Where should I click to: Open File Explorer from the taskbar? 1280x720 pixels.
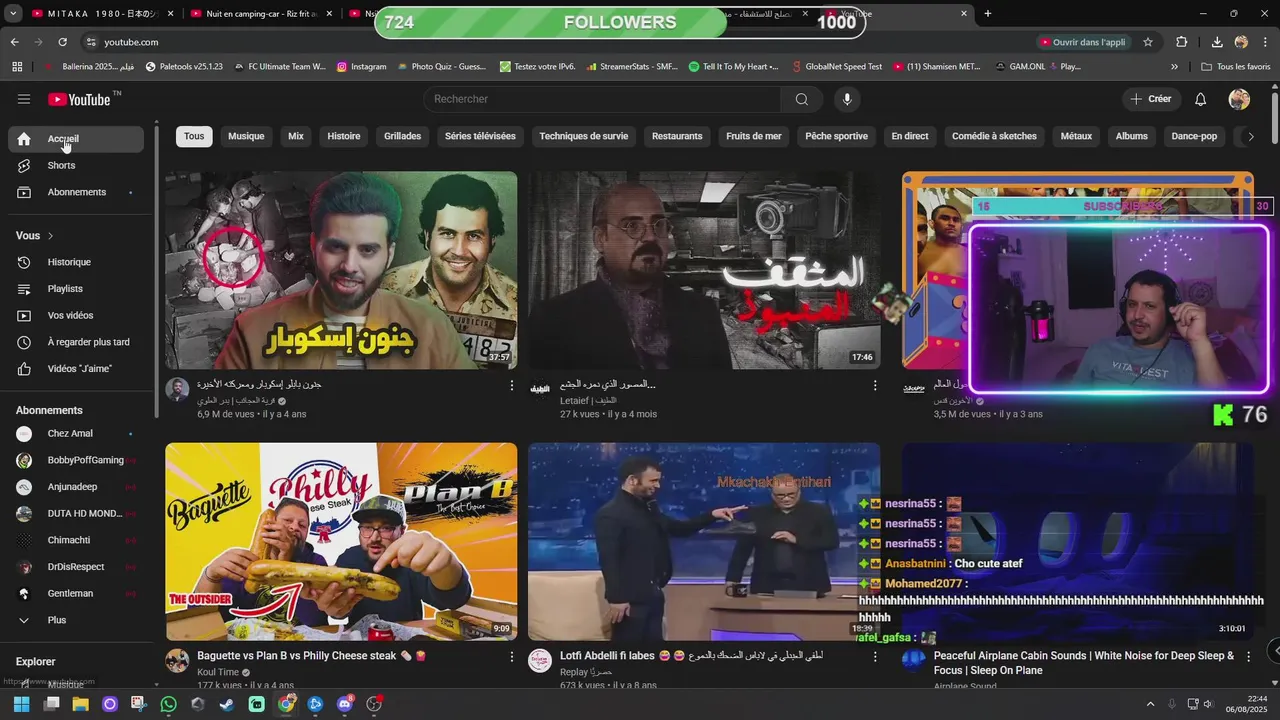click(80, 704)
